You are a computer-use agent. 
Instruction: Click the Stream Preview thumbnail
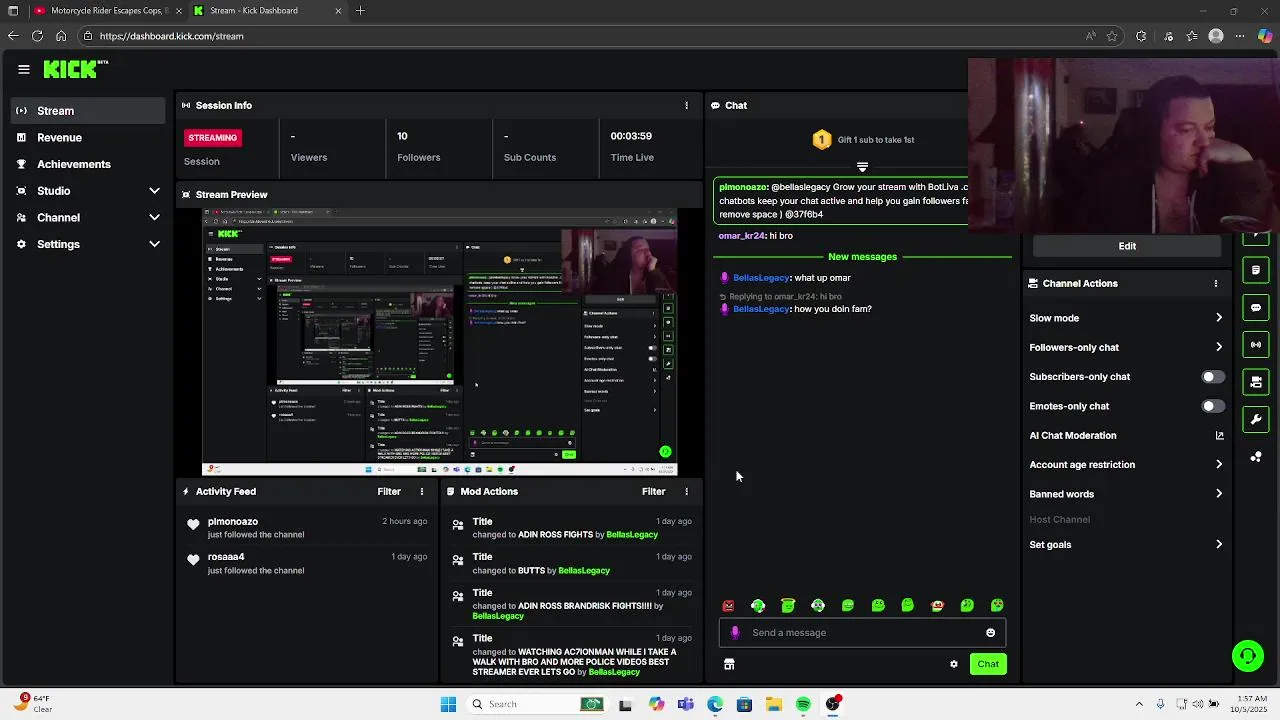440,342
